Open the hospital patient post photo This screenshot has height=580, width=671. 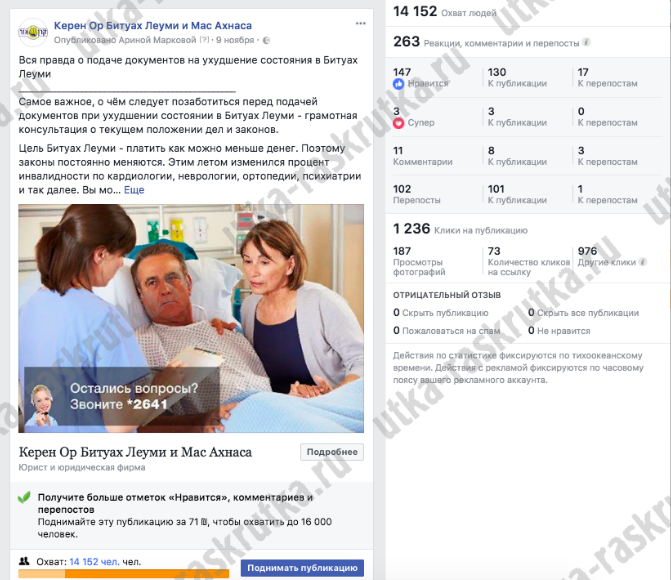pos(191,318)
